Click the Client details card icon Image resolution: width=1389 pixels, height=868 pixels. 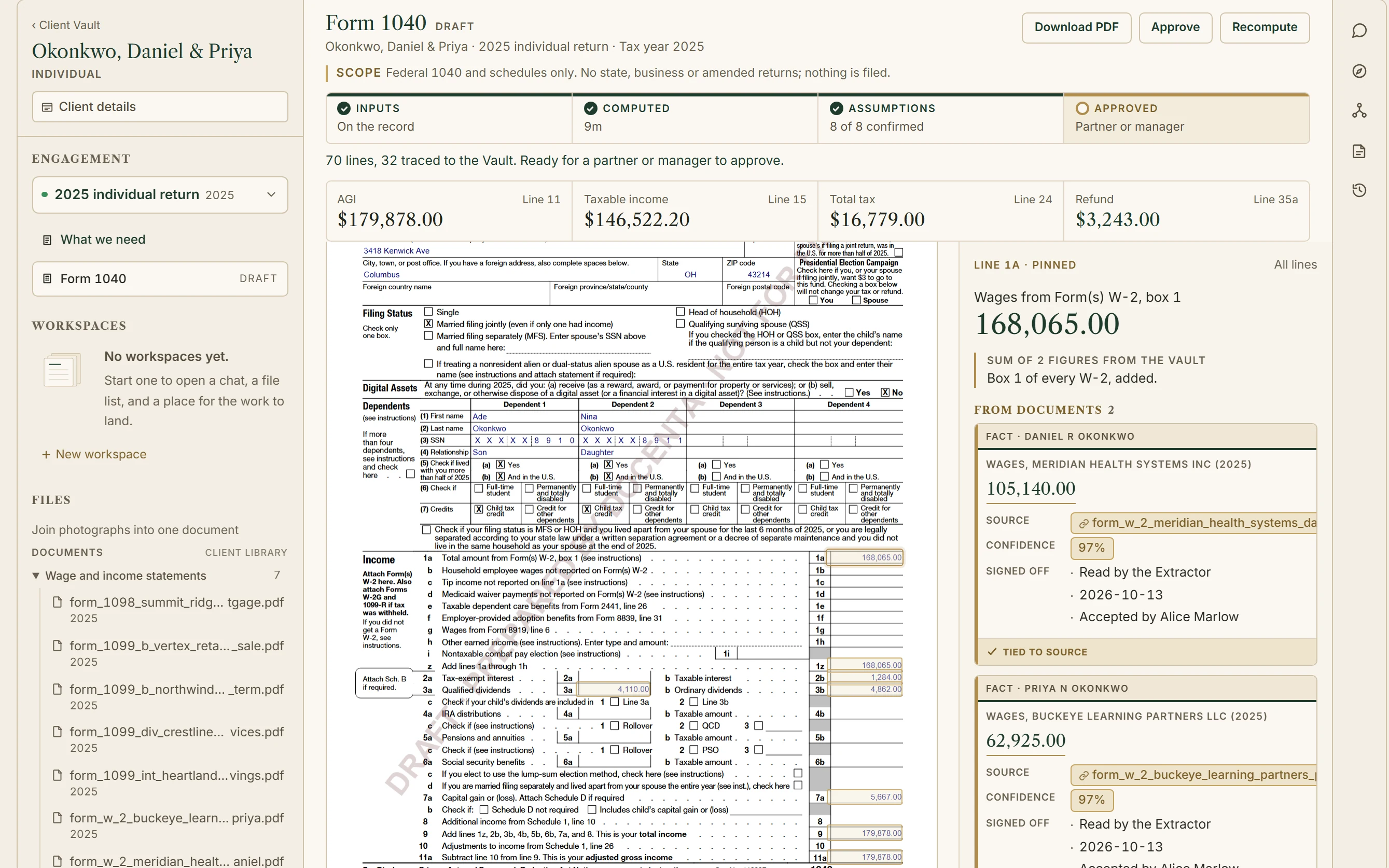[47, 107]
